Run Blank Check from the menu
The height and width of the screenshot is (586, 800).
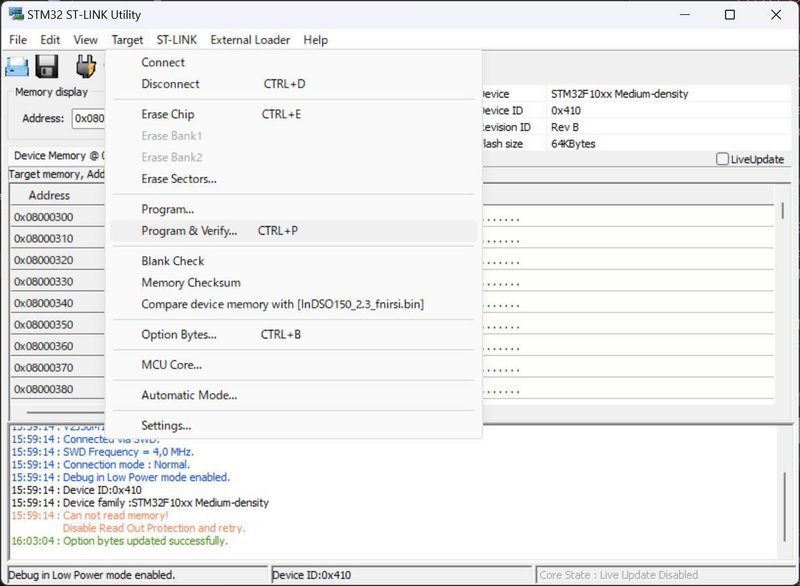(294, 261)
